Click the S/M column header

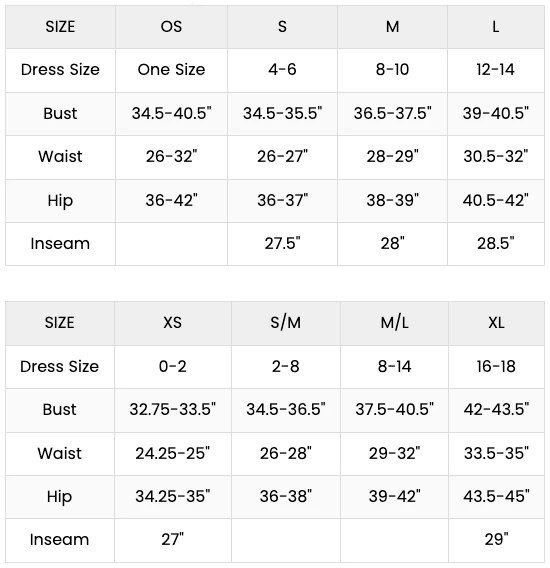pyautogui.click(x=286, y=323)
